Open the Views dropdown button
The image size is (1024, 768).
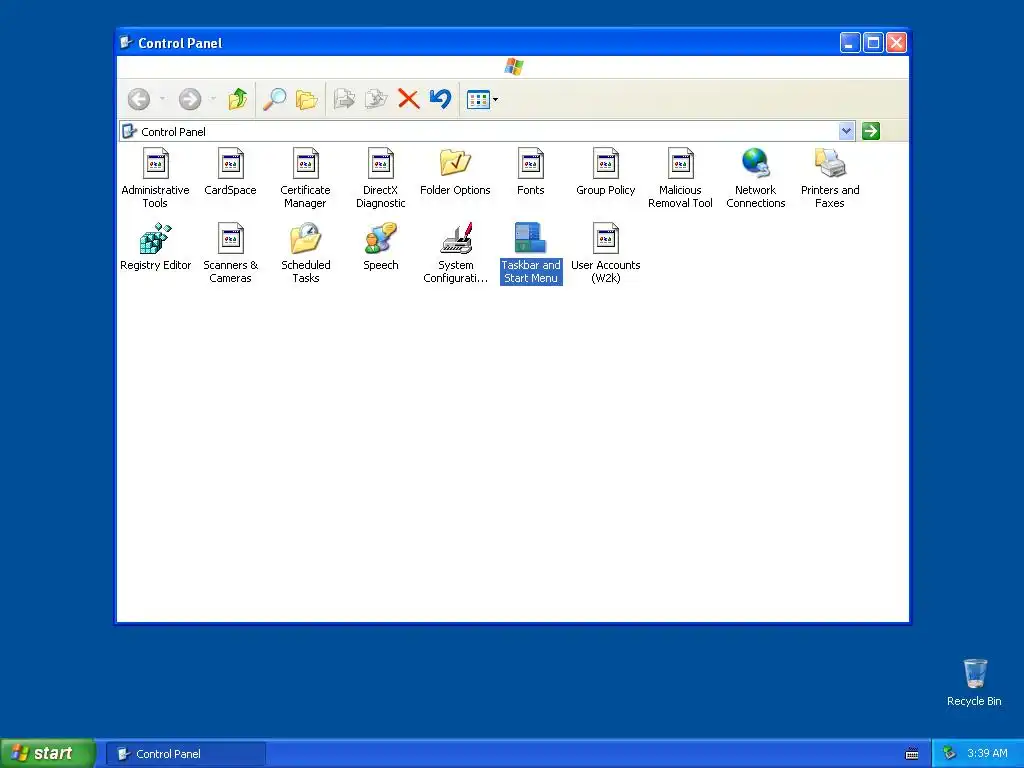click(x=482, y=99)
